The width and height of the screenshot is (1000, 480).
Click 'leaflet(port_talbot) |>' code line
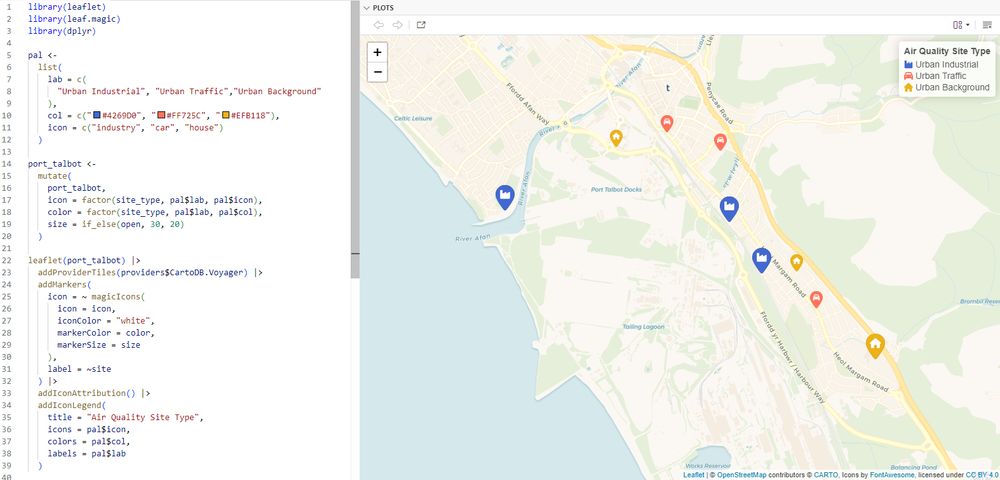tap(84, 260)
